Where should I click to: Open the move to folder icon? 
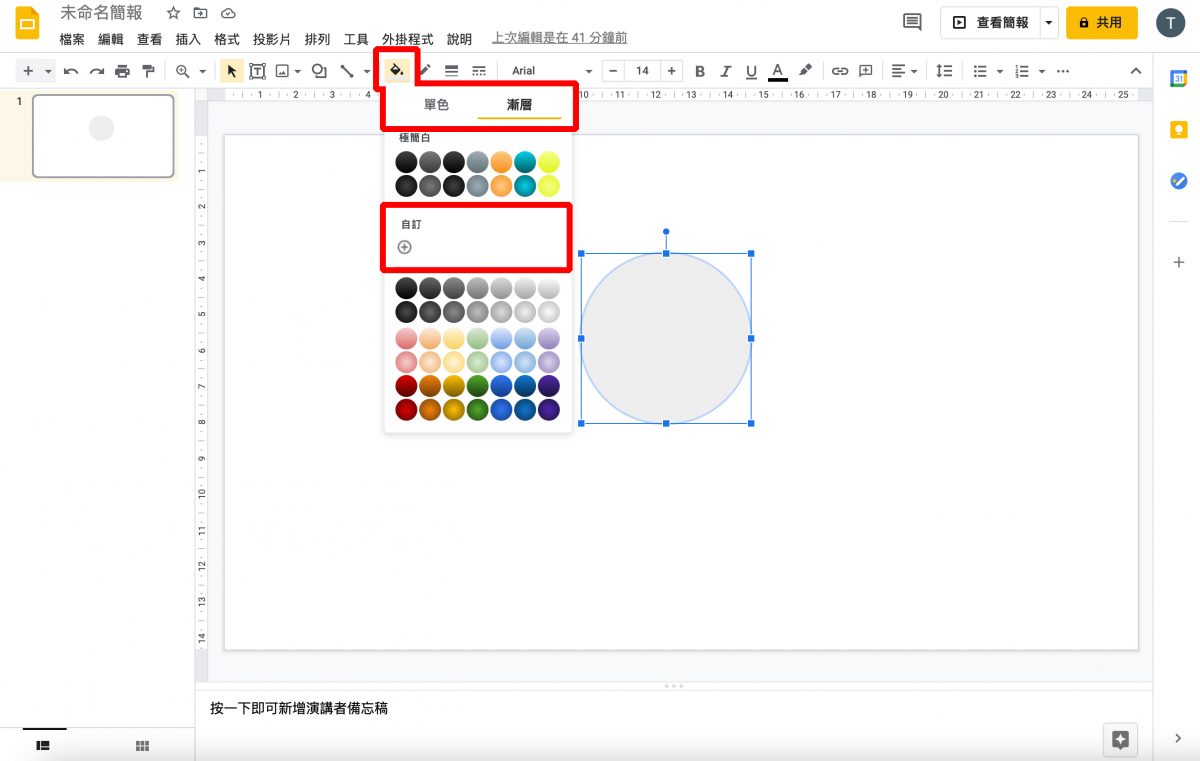pos(201,13)
